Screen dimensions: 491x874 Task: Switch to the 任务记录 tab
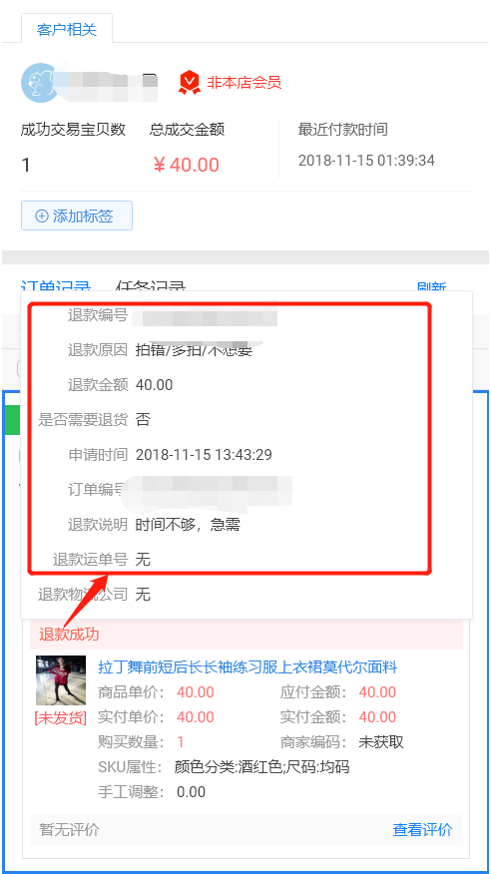[x=150, y=286]
